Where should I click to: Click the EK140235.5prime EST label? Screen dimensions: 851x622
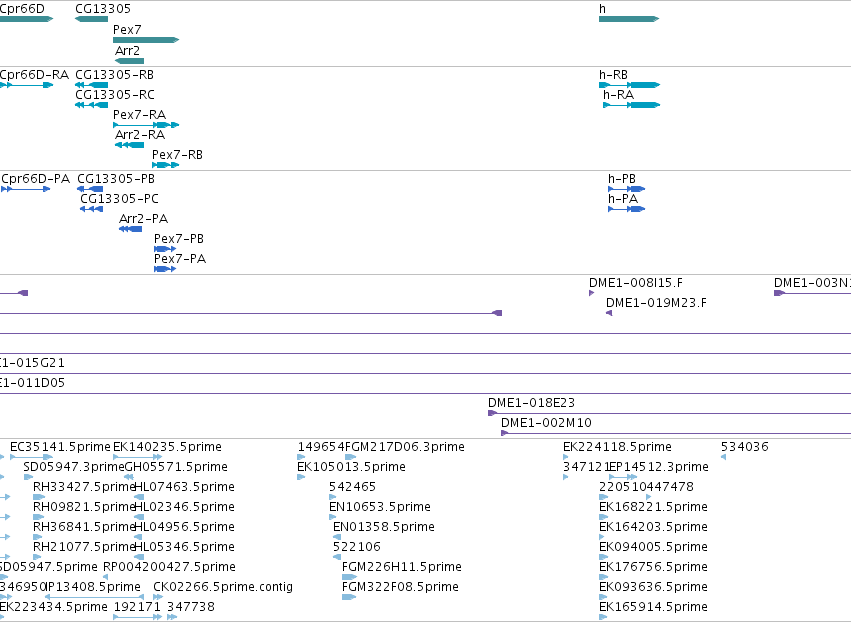point(167,447)
